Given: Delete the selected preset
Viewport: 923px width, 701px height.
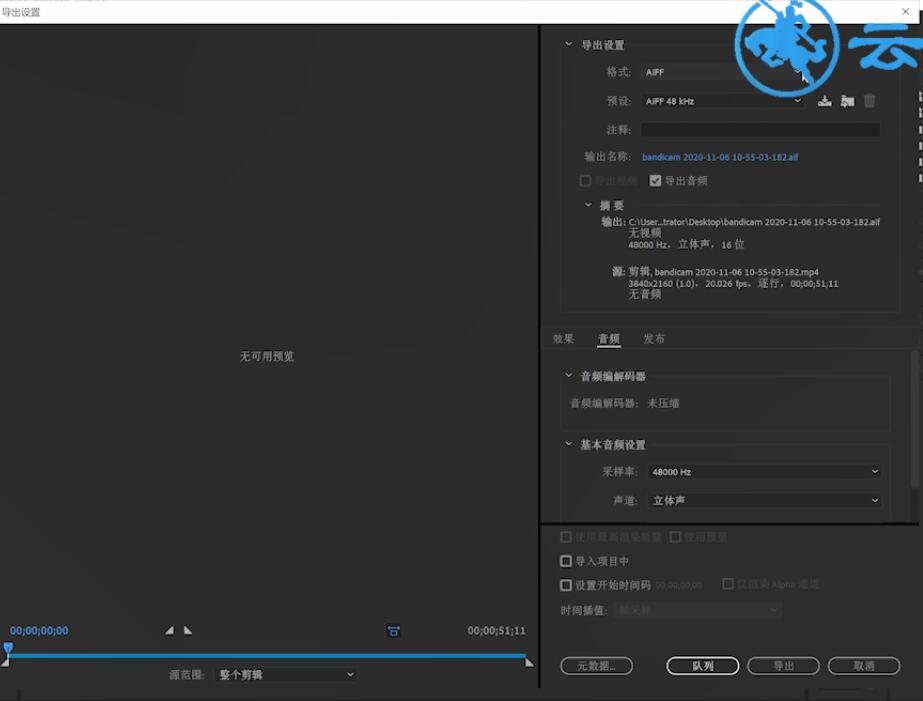Looking at the screenshot, I should pyautogui.click(x=869, y=101).
